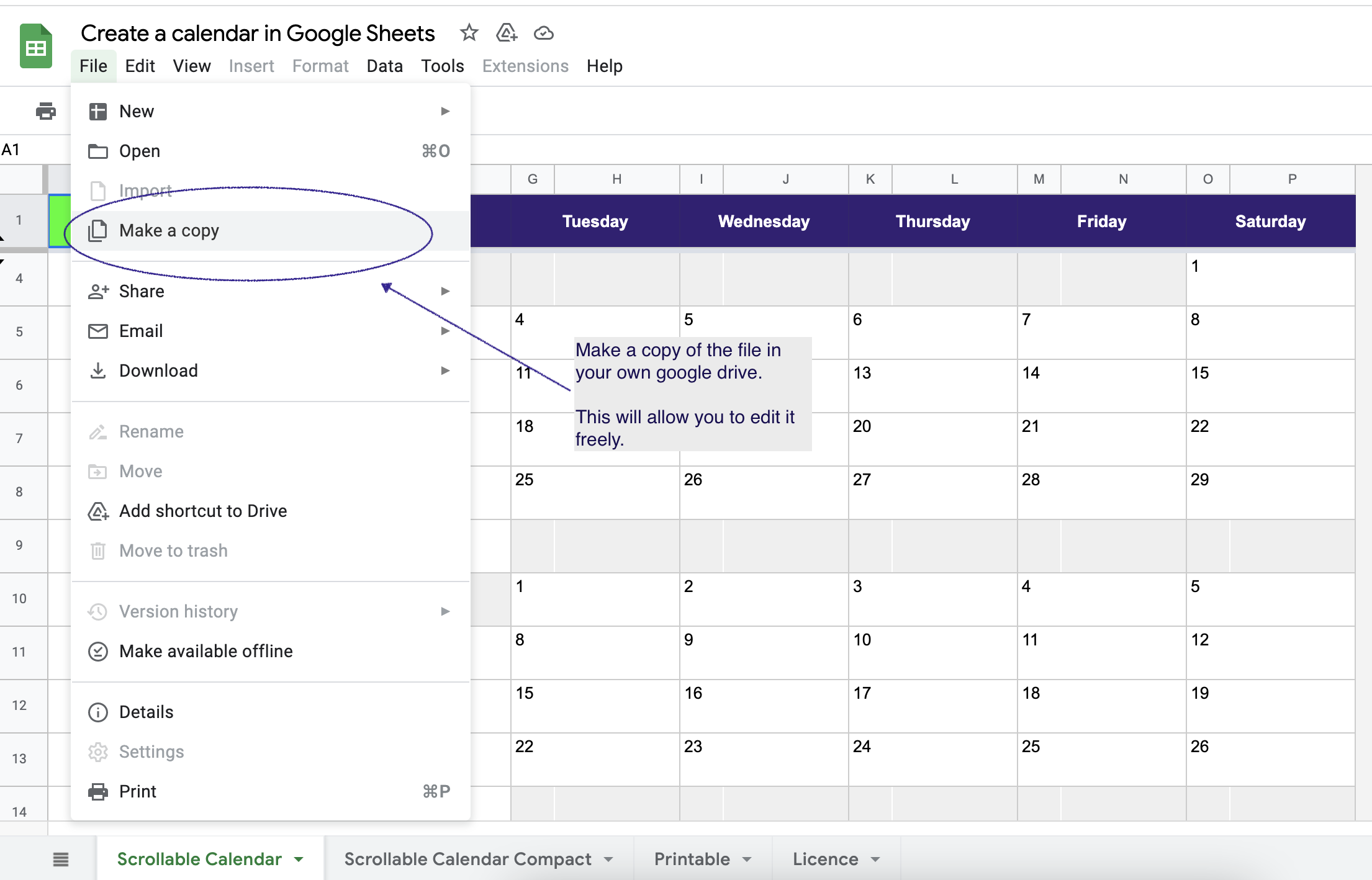
Task: Click the Settings gear icon in menu
Action: click(98, 752)
